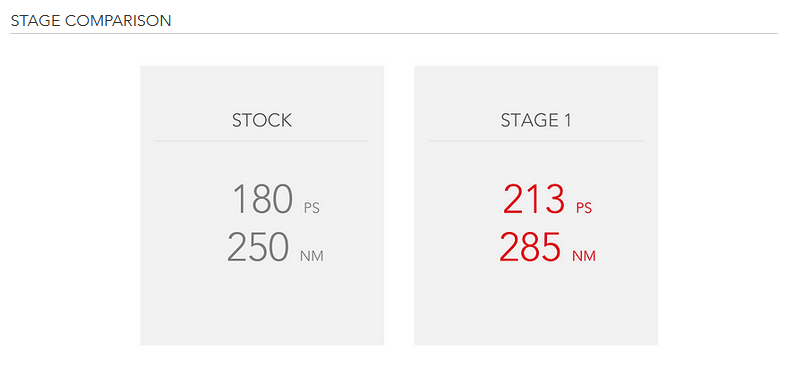
Task: Click the horizontal rule below STAGE COMPARISON
Action: pyautogui.click(x=394, y=33)
